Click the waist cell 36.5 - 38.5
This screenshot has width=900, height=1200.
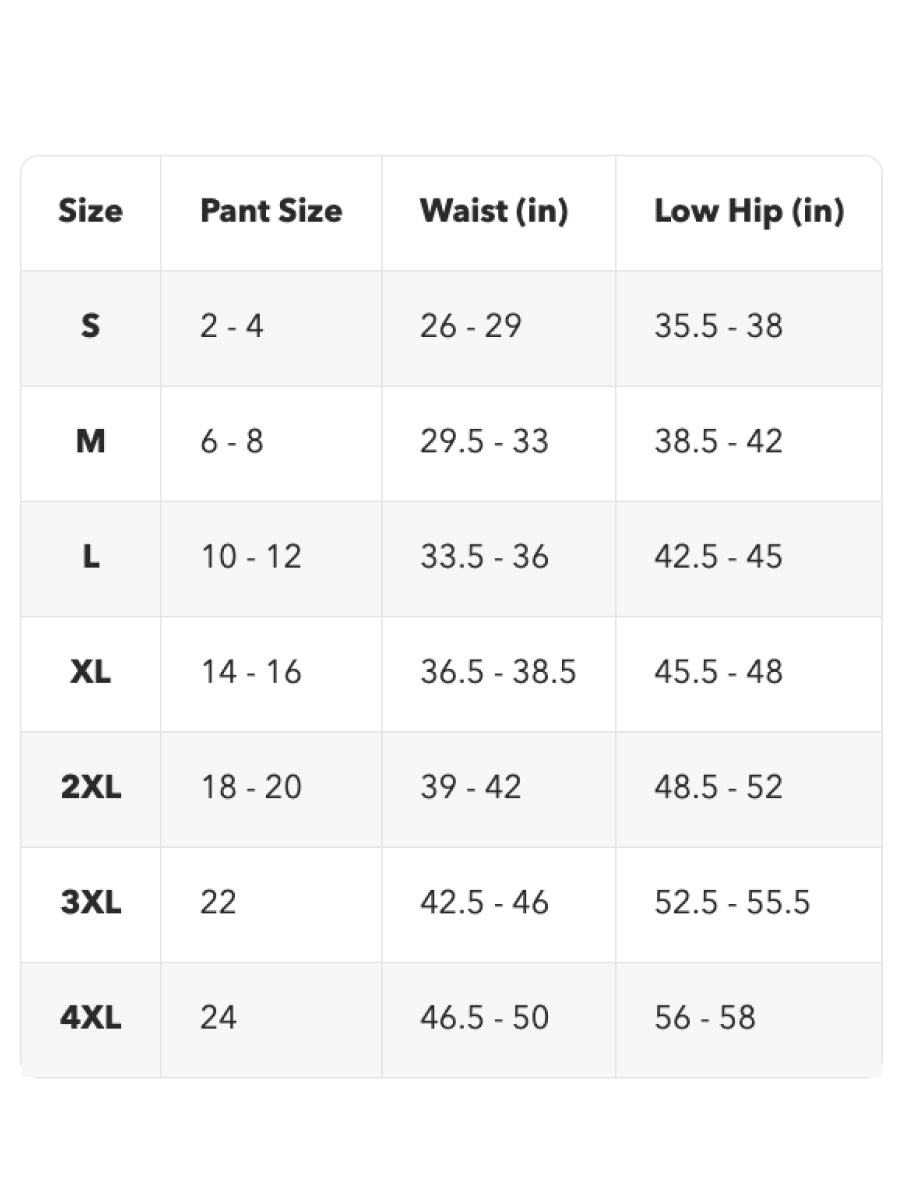pyautogui.click(x=498, y=672)
